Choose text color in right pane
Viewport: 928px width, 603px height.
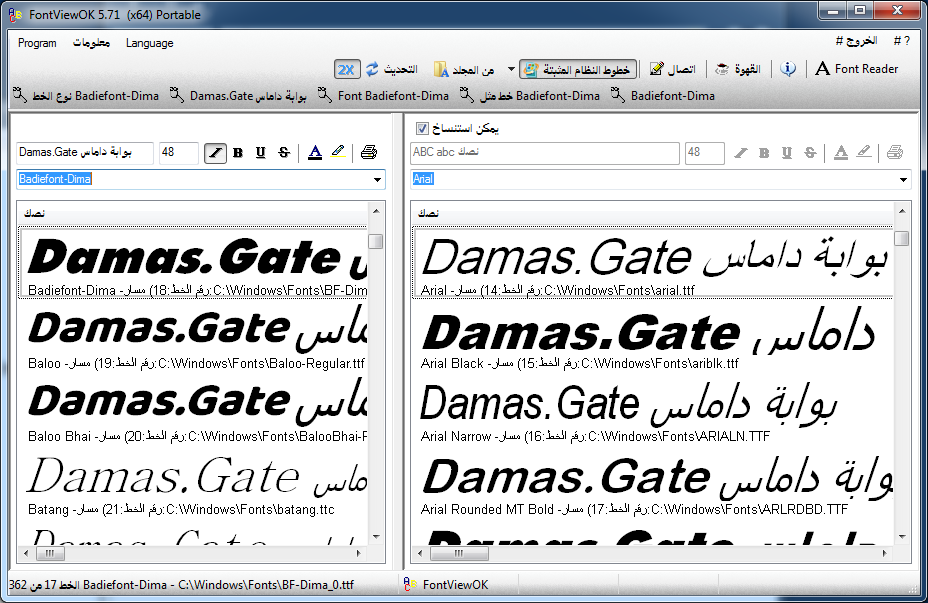tap(841, 153)
